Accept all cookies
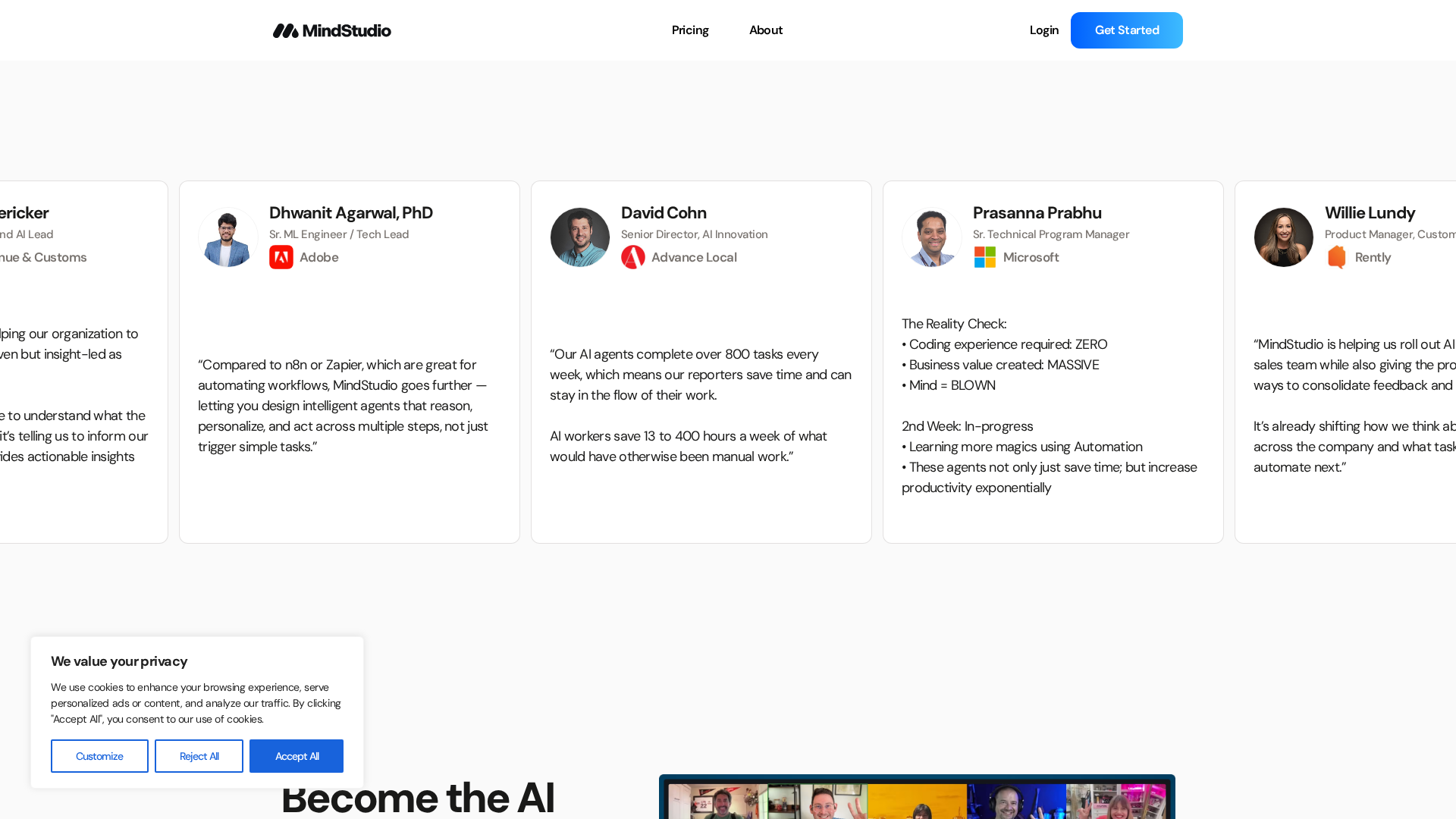The image size is (1456, 819). tap(297, 756)
